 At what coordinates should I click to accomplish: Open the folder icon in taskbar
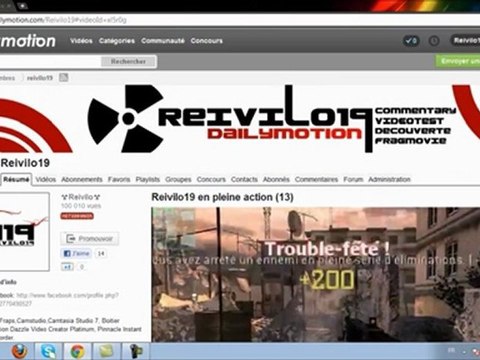click(106, 351)
